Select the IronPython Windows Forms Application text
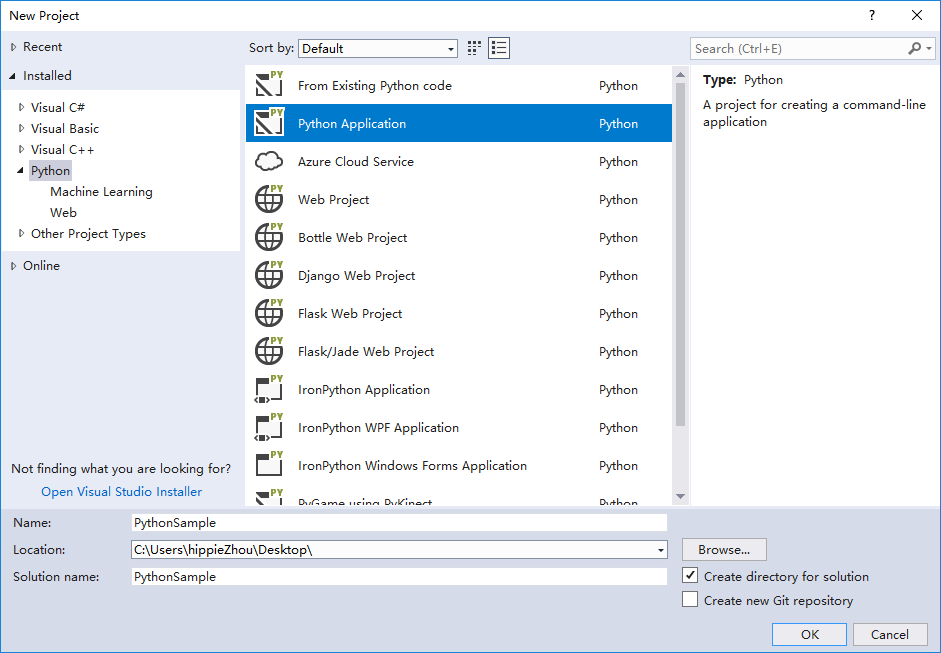 (412, 466)
